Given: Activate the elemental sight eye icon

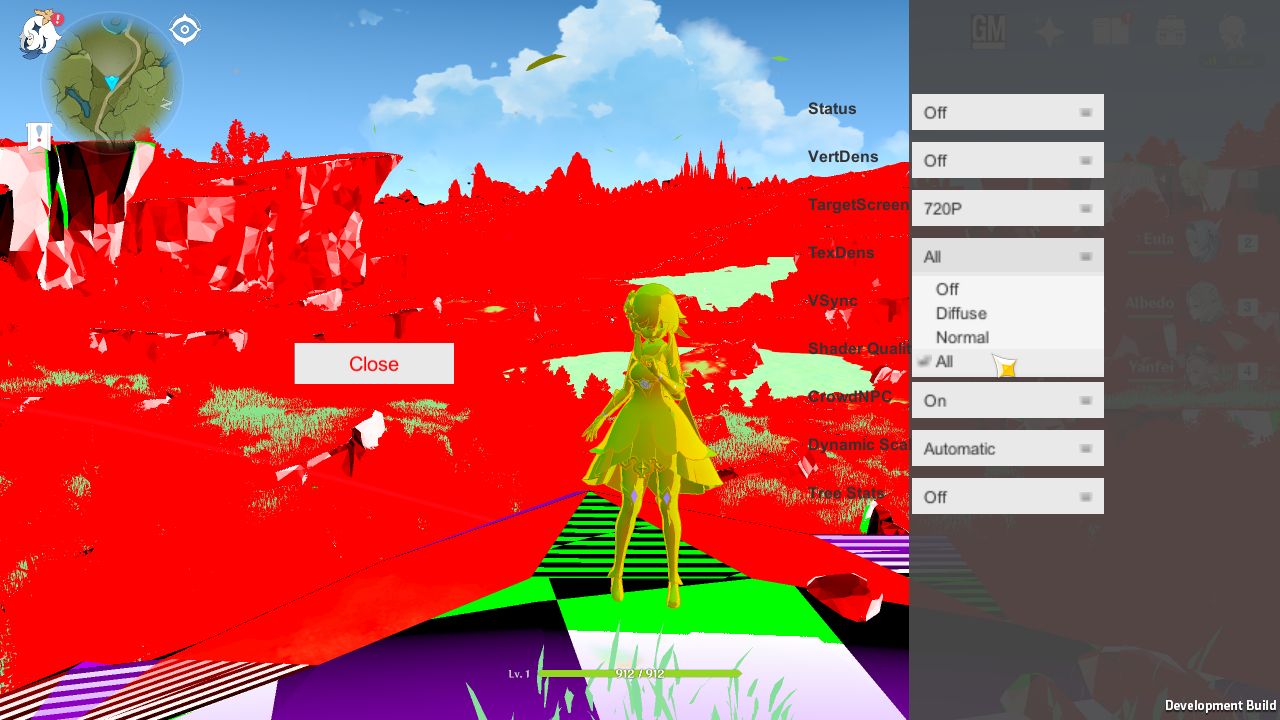Looking at the screenshot, I should click(185, 30).
